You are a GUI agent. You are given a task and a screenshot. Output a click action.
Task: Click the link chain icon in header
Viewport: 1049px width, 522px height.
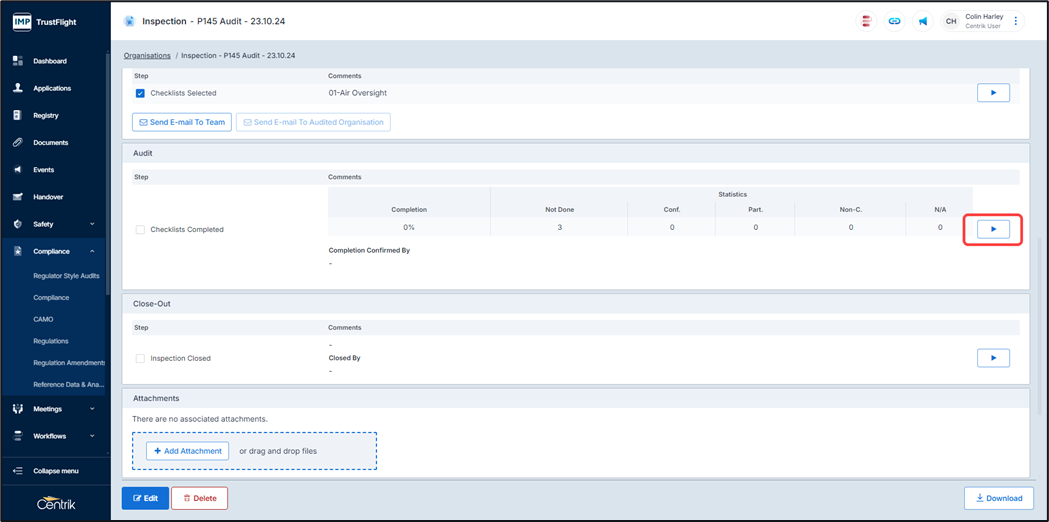pos(894,21)
